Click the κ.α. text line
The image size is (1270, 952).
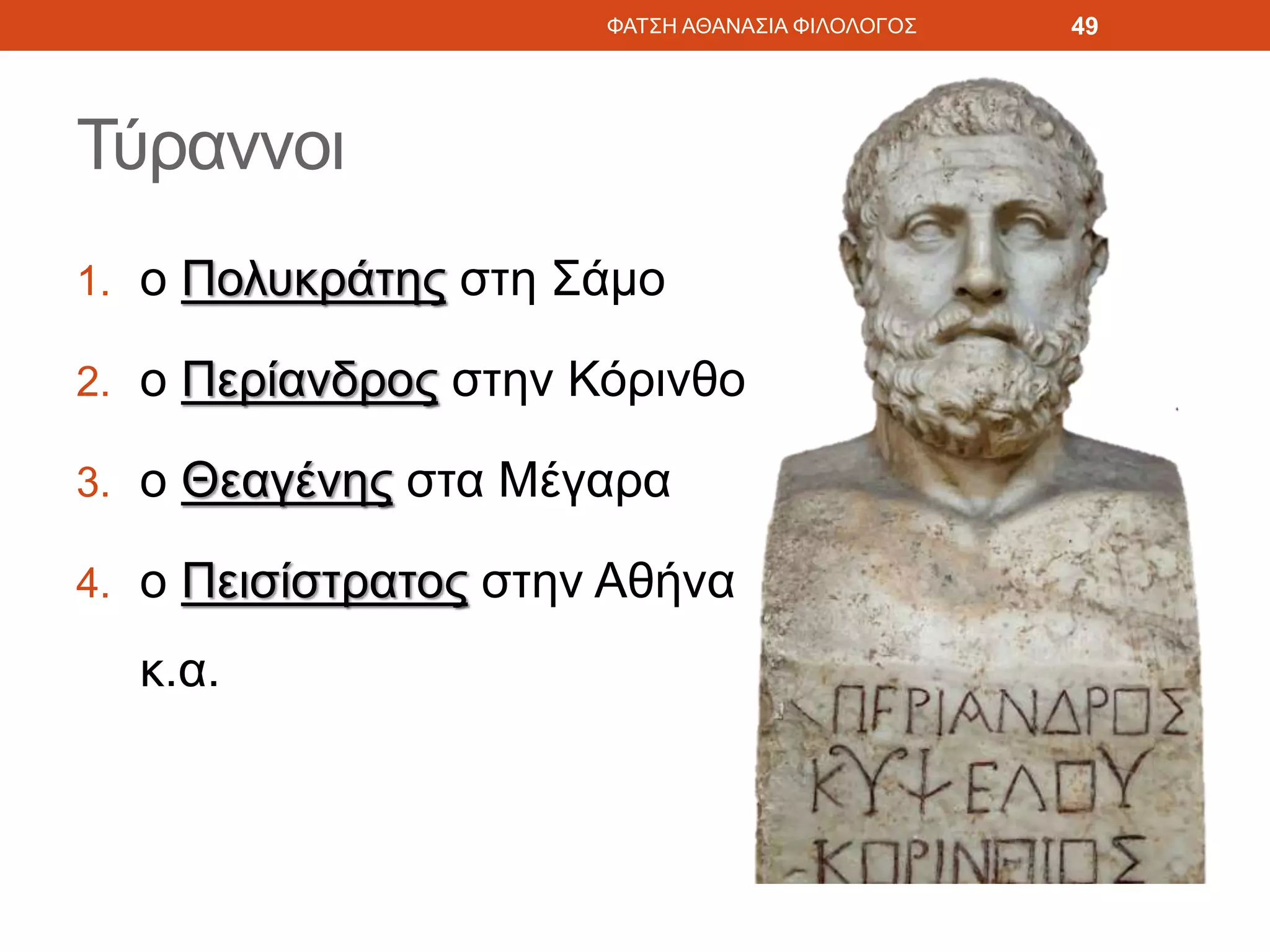point(180,671)
